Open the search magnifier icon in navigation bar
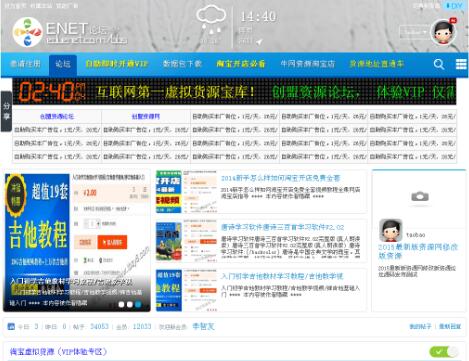Viewport: 469px width, 361px height. (439, 64)
